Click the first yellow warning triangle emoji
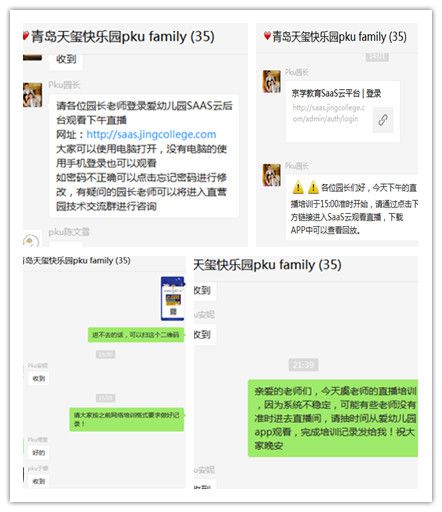 (x=298, y=187)
